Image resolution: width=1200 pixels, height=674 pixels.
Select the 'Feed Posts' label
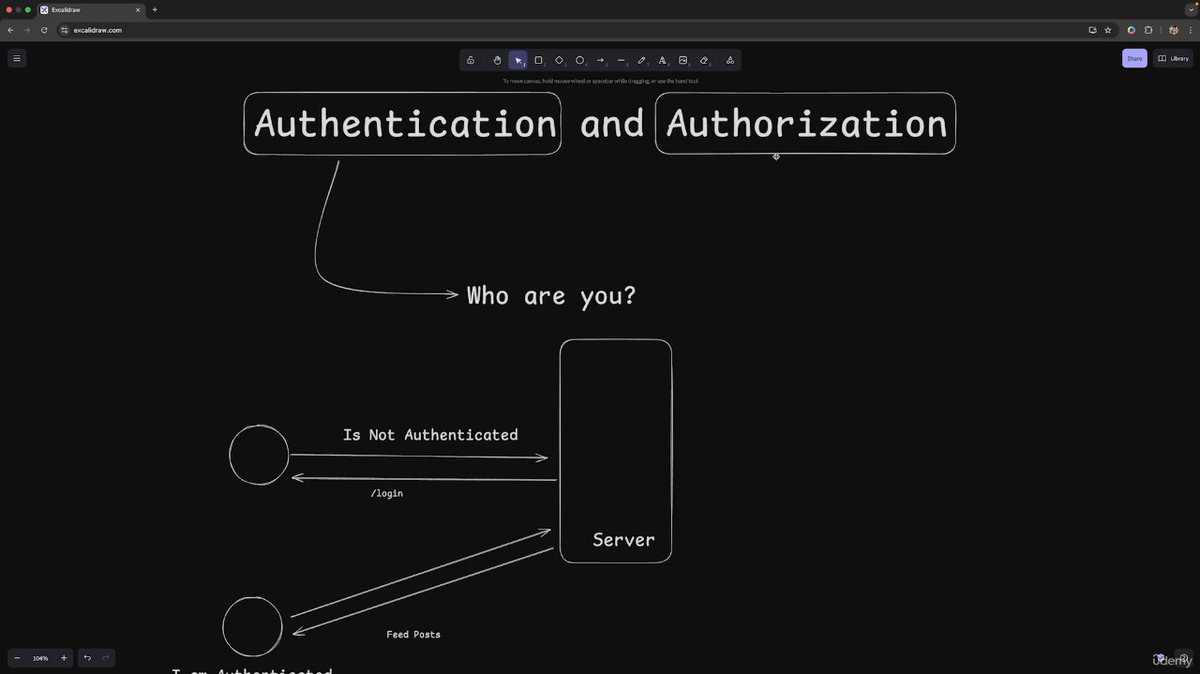point(414,635)
